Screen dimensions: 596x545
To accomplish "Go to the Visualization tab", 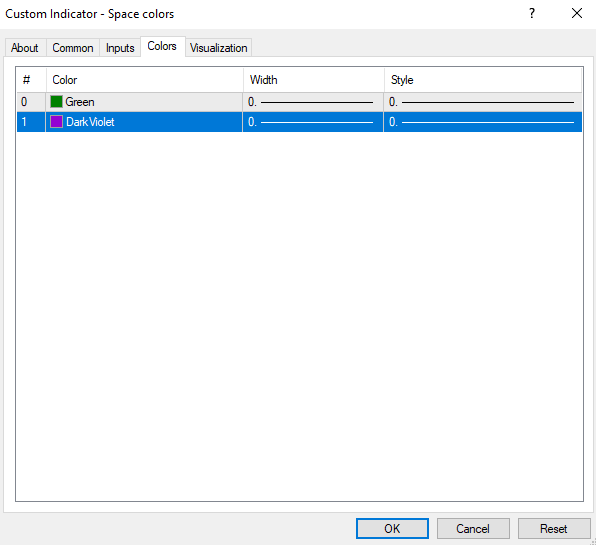I will pos(219,48).
